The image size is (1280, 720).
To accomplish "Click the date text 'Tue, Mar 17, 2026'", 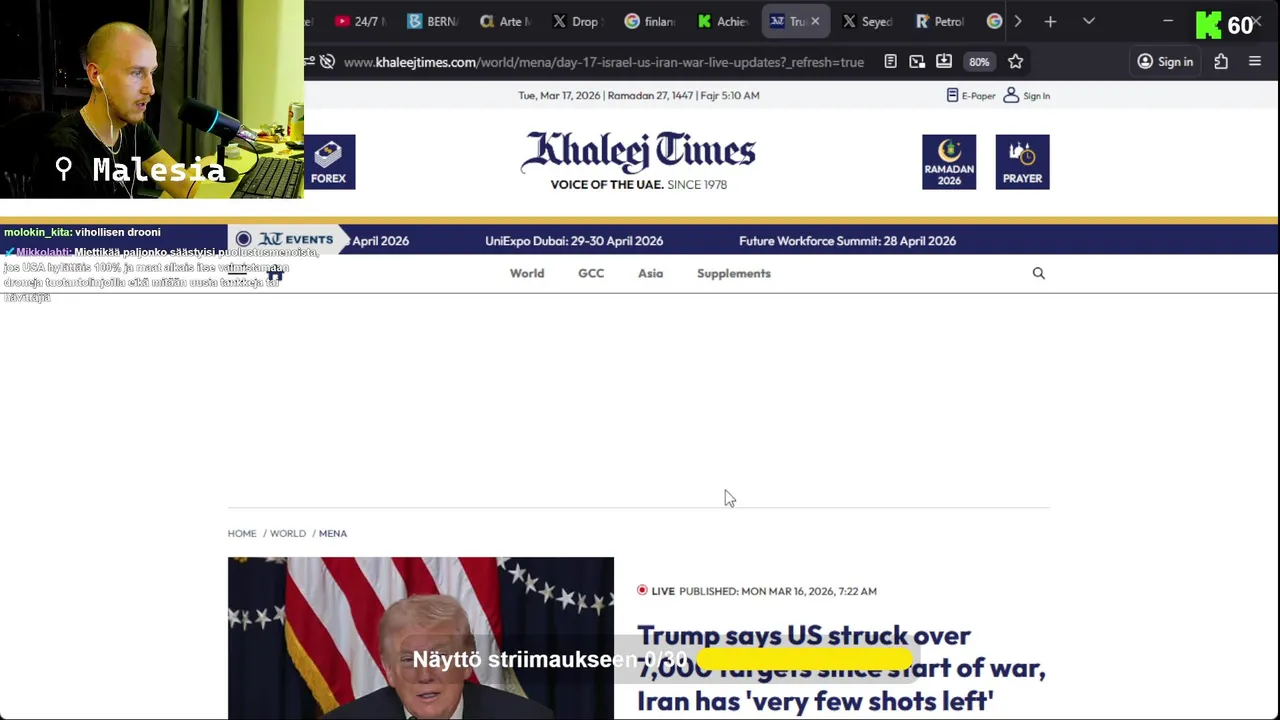I will pyautogui.click(x=562, y=95).
